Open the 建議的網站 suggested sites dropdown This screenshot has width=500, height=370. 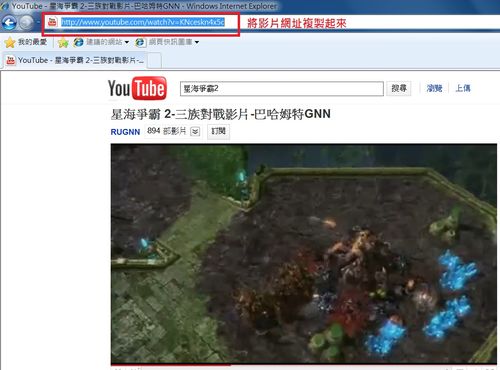pyautogui.click(x=101, y=42)
